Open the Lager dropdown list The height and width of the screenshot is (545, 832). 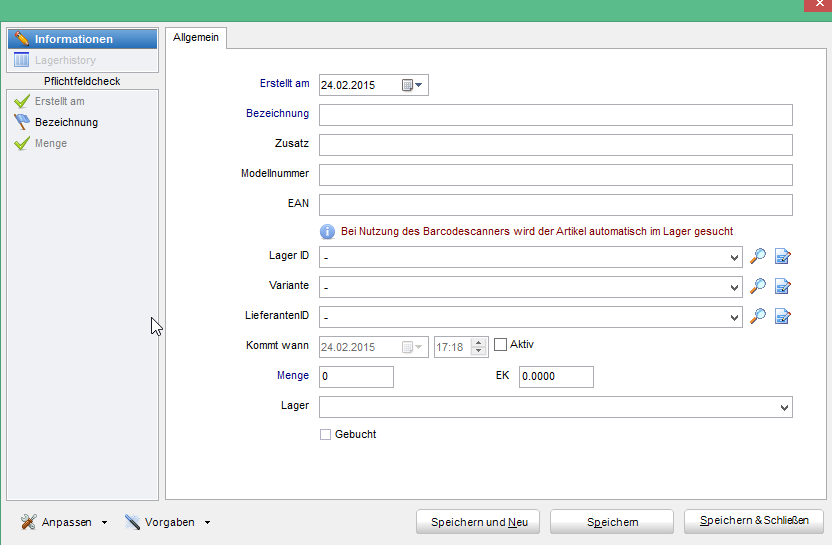coord(783,407)
